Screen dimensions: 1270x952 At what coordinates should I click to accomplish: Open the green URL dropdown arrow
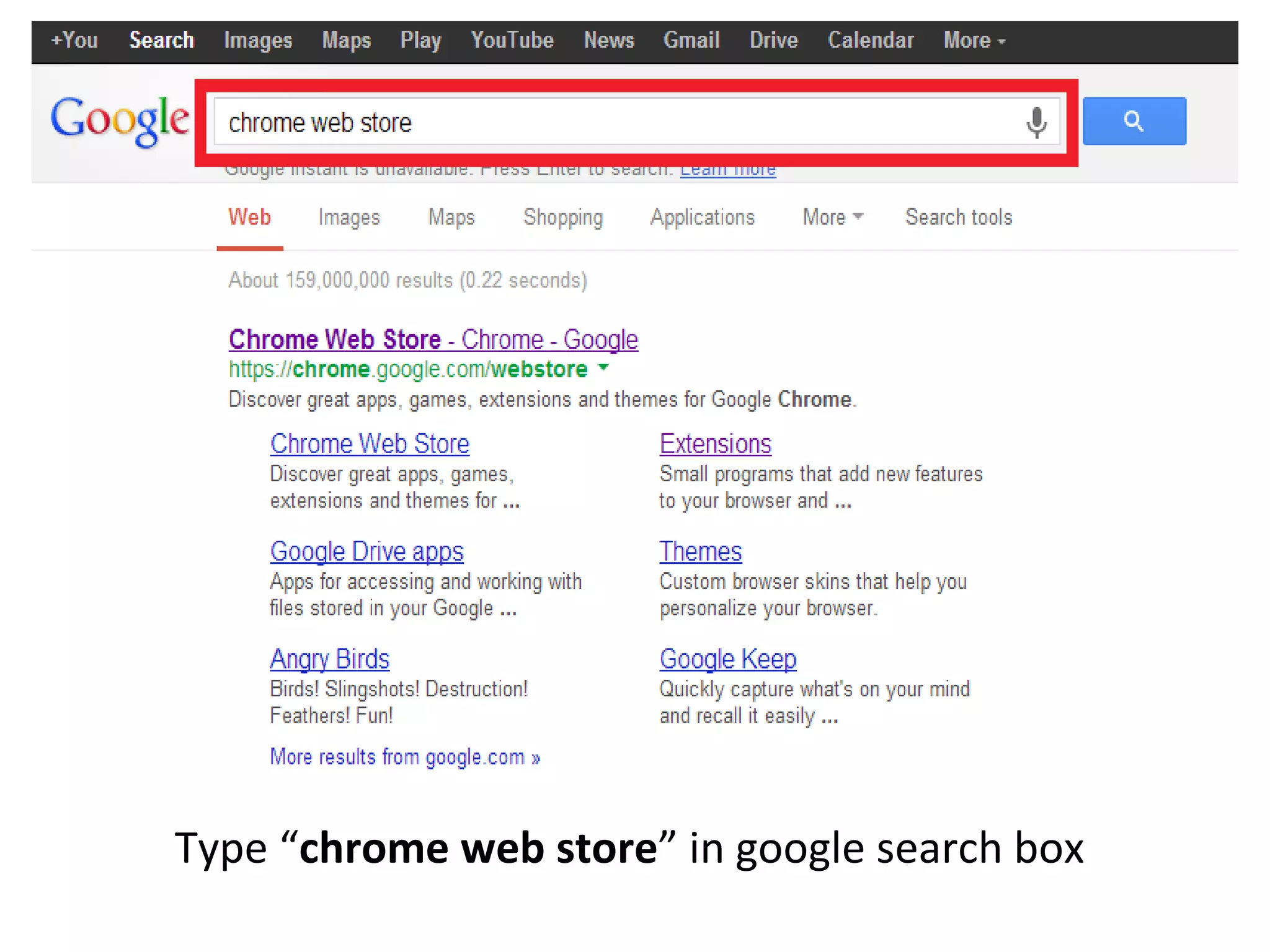[603, 368]
